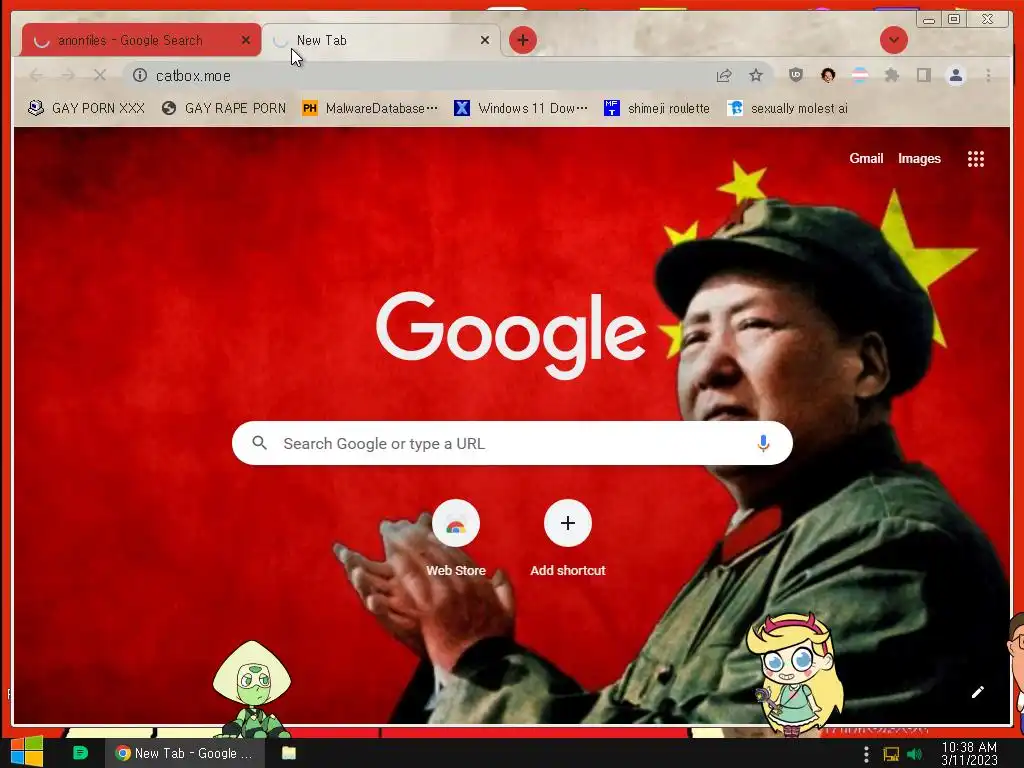
Task: Open the MalwareDatabase bookmark
Action: coord(370,108)
